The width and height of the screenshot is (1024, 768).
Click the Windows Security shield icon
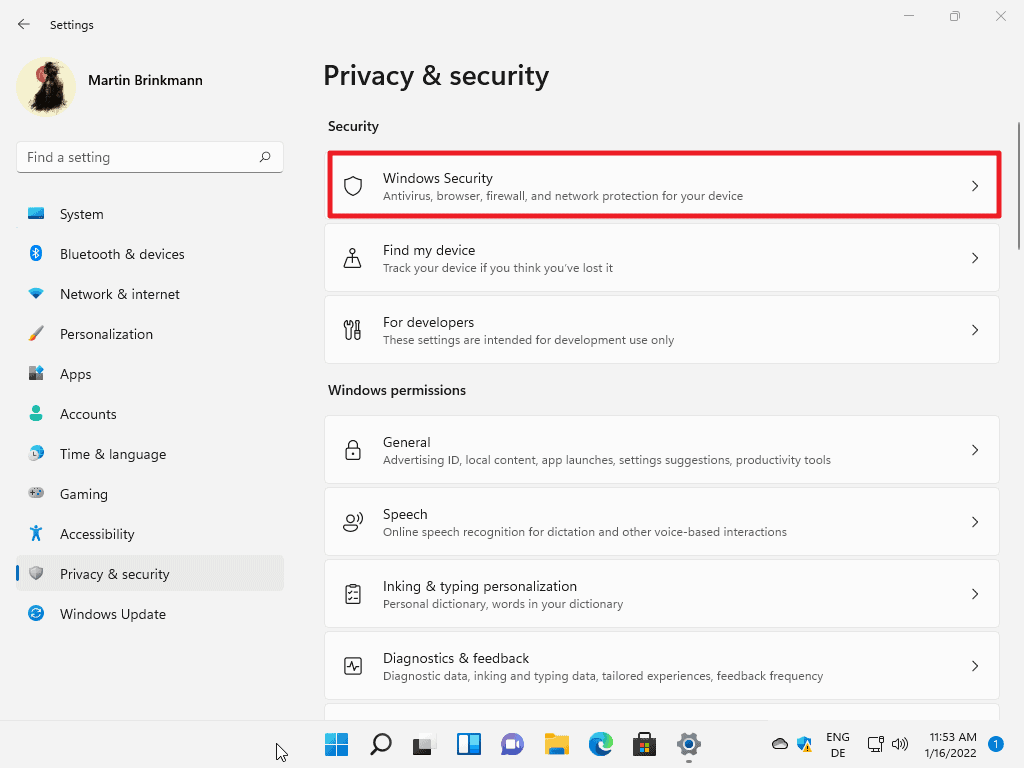(352, 185)
